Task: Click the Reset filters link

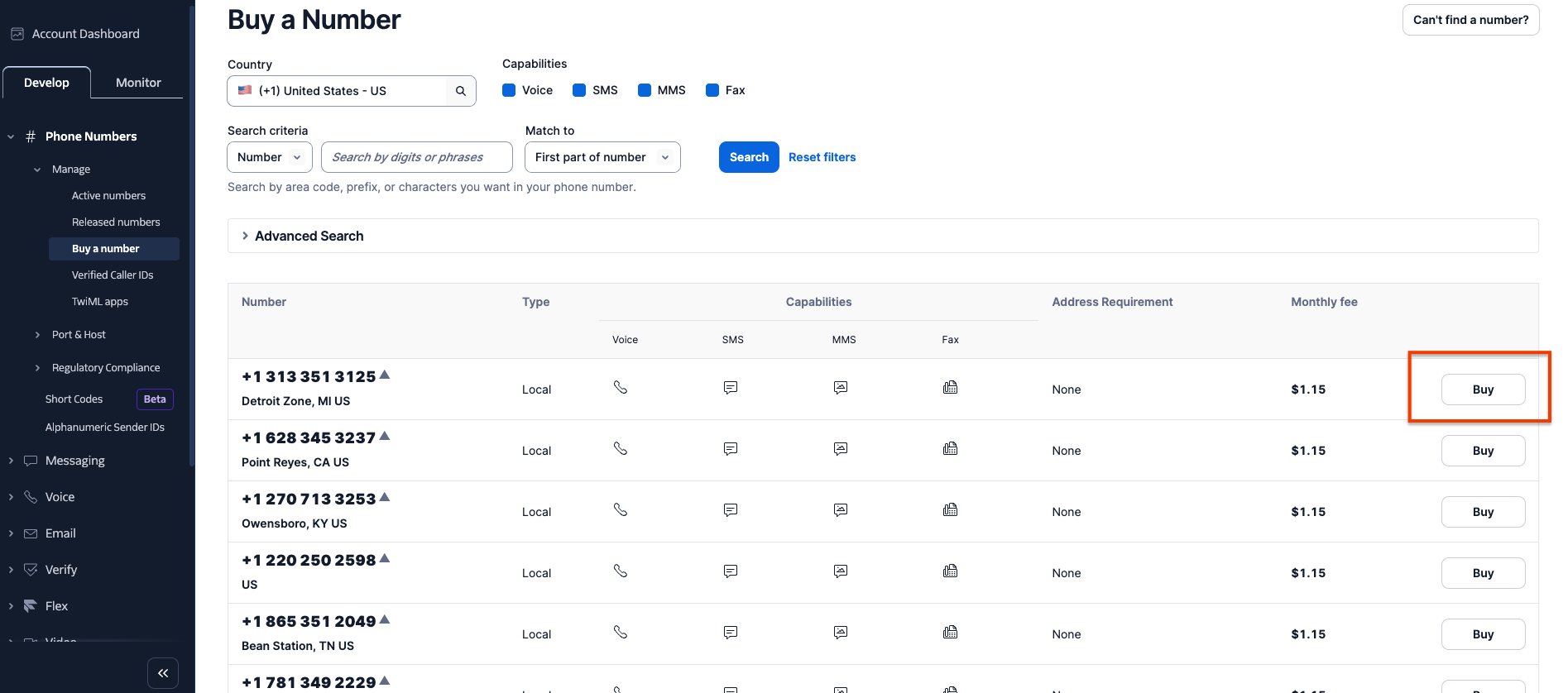Action: click(822, 157)
